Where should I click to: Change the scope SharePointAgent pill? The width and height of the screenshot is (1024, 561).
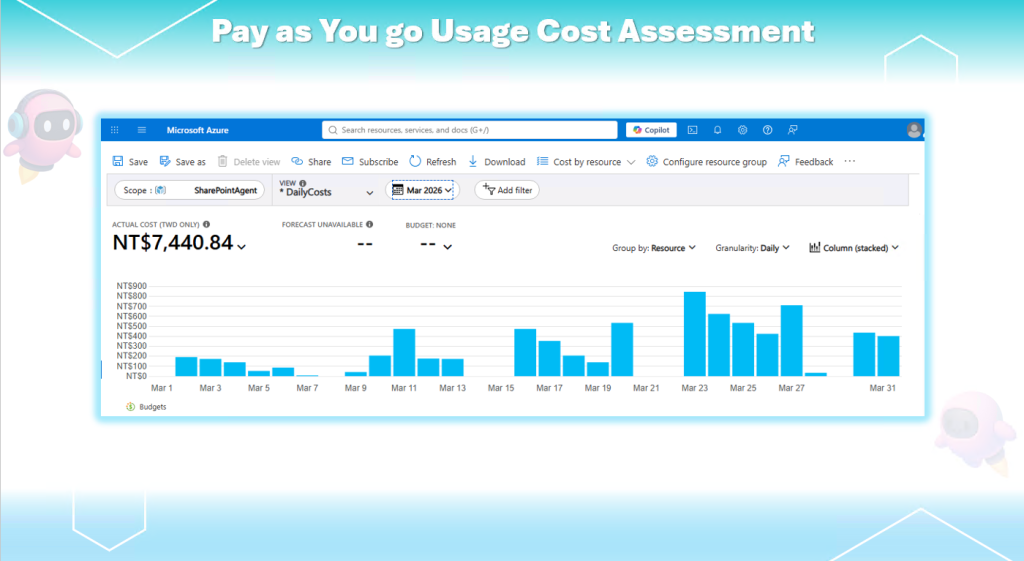(x=189, y=190)
